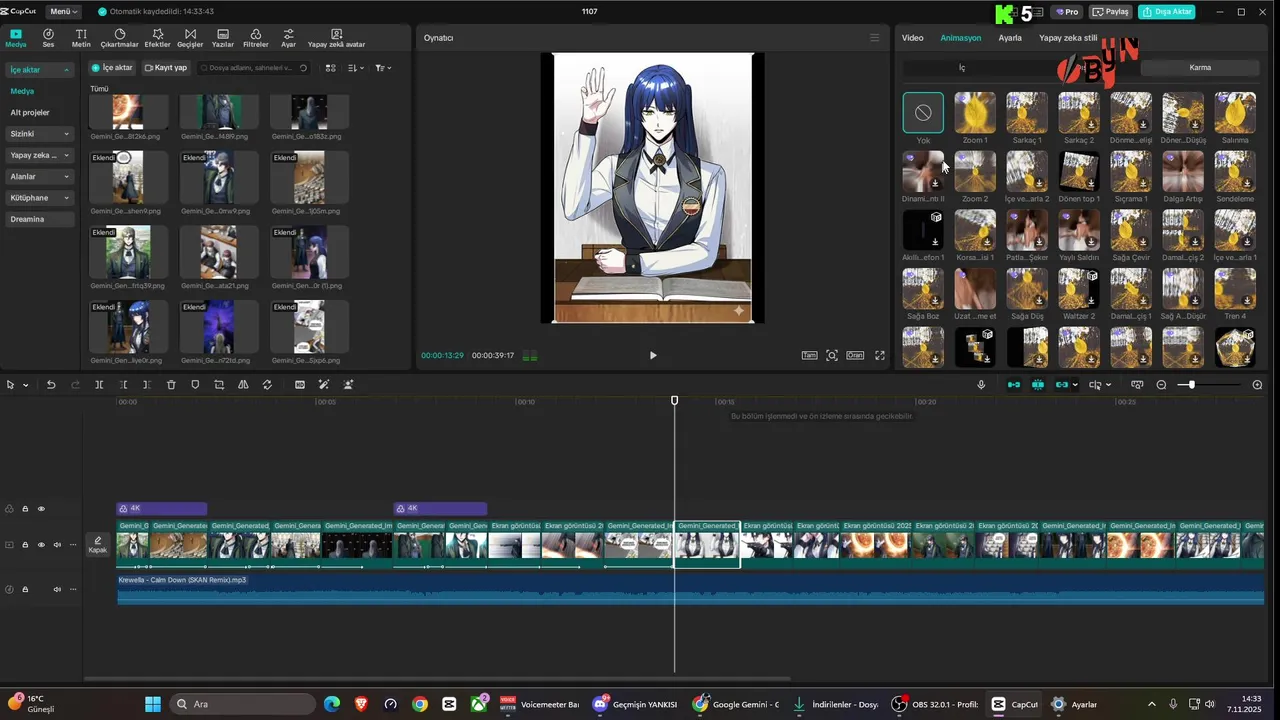Open the Metin text panel
This screenshot has width=1280, height=720.
(x=81, y=38)
